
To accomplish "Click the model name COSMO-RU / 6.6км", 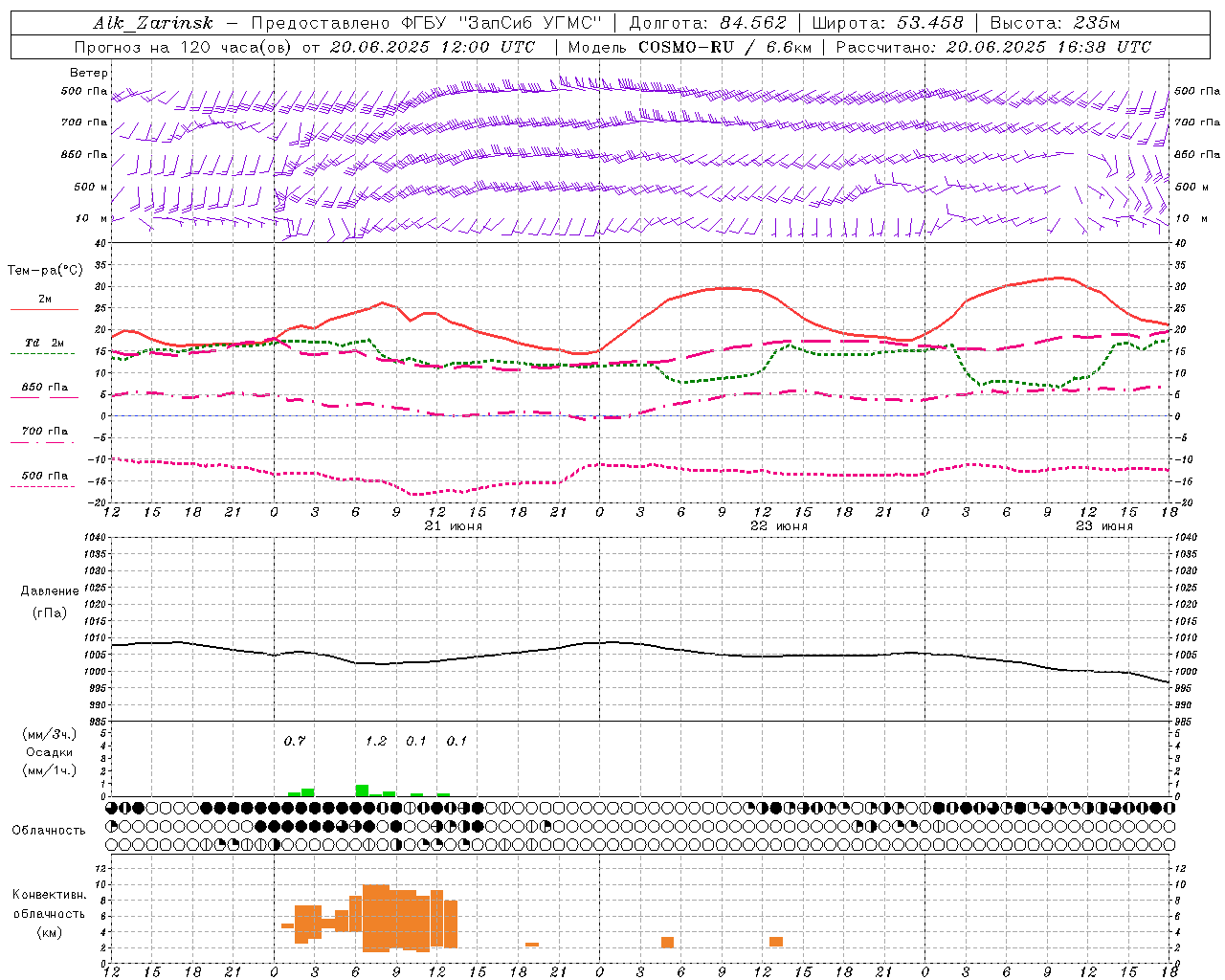I will [x=724, y=46].
